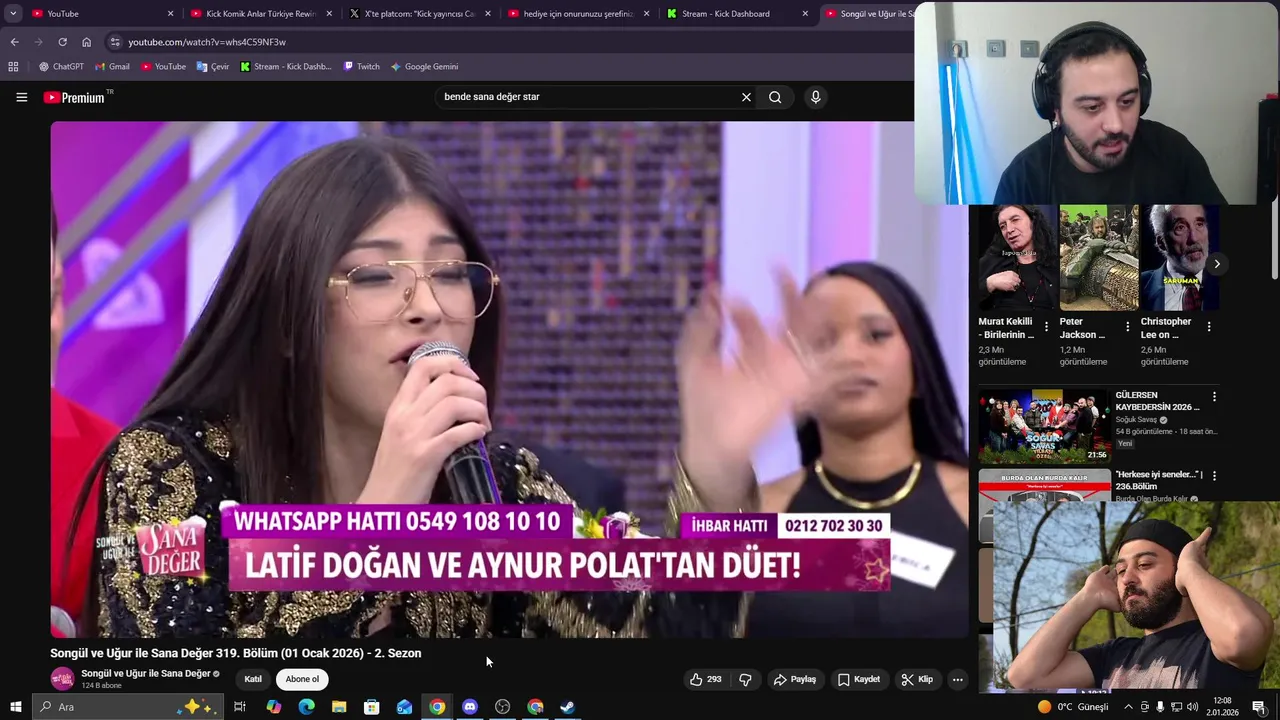Open Murat Kekilli short thumbnail
Image resolution: width=1280 pixels, height=720 pixels.
(x=1017, y=258)
